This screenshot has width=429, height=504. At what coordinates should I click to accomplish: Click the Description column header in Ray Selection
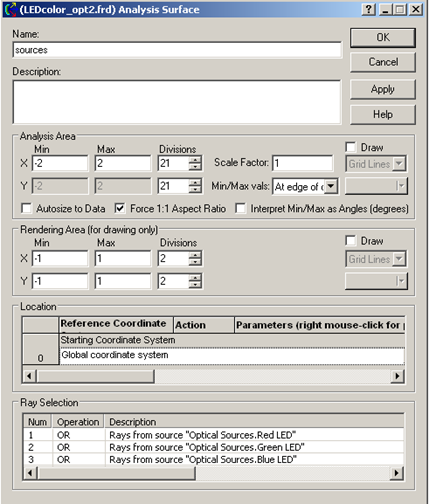pyautogui.click(x=254, y=422)
